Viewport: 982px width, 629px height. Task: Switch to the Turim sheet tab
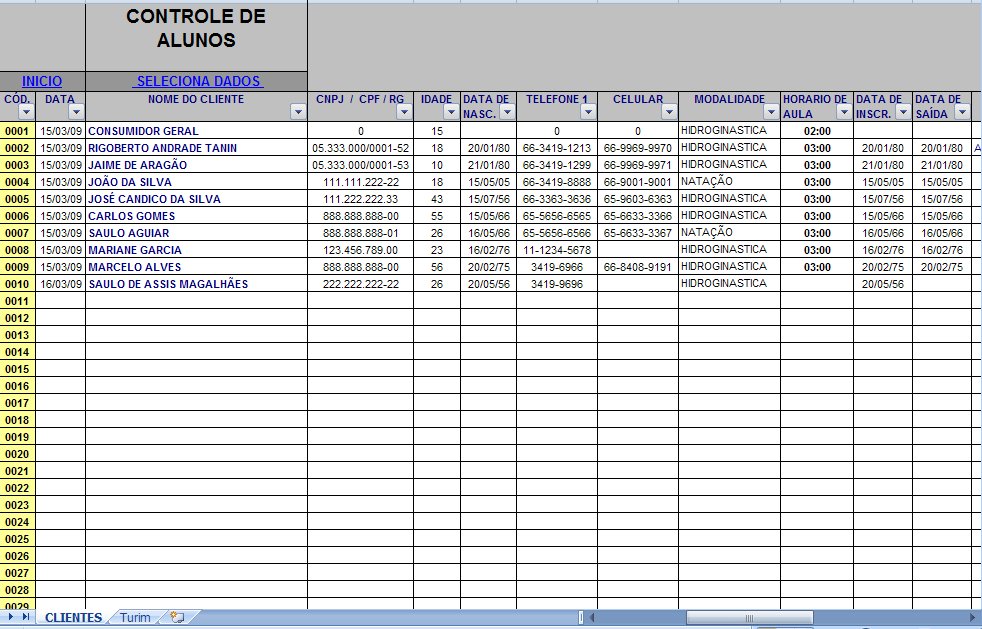coord(135,618)
